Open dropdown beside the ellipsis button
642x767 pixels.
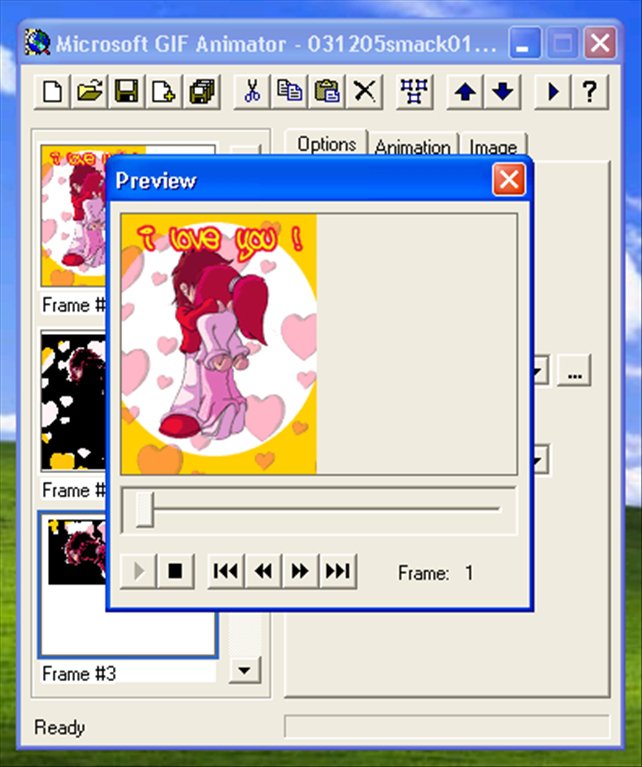tap(540, 370)
